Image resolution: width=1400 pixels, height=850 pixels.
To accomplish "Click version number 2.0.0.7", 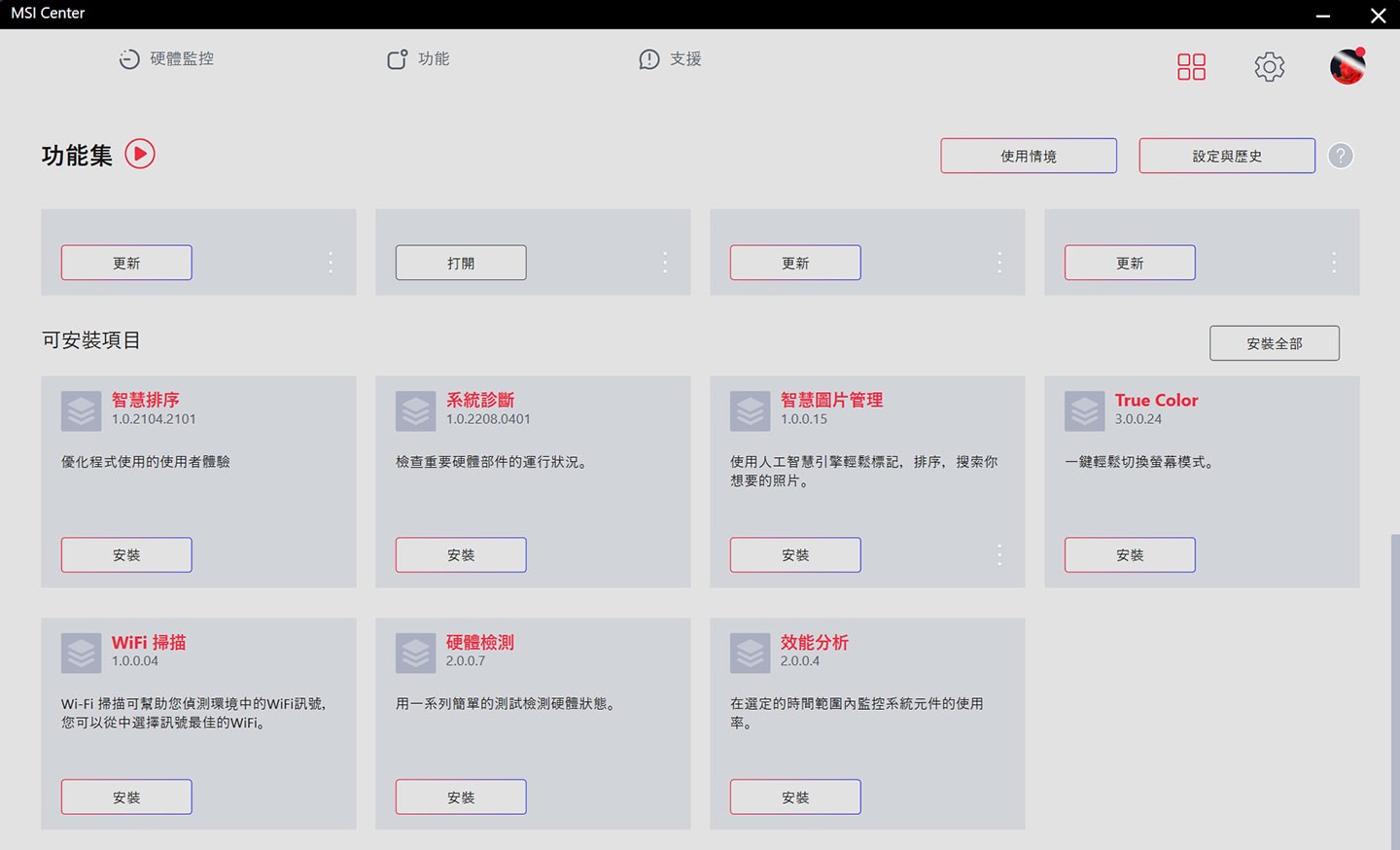I will (x=466, y=661).
